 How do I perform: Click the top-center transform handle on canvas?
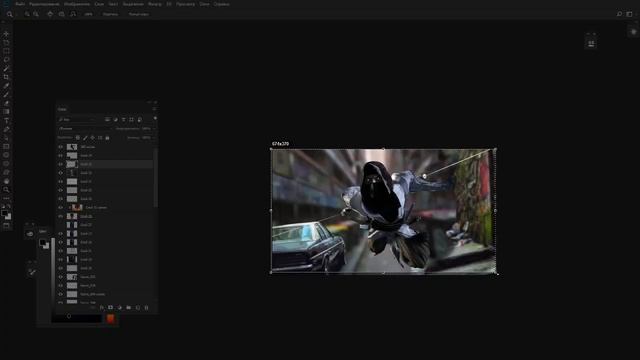click(383, 149)
